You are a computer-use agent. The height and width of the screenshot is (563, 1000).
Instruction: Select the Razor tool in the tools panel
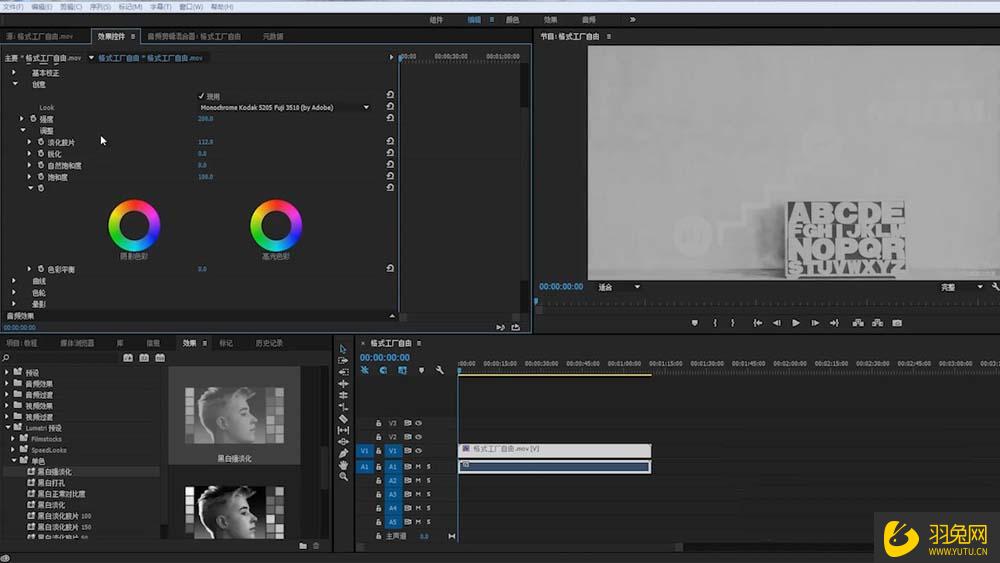[x=344, y=419]
